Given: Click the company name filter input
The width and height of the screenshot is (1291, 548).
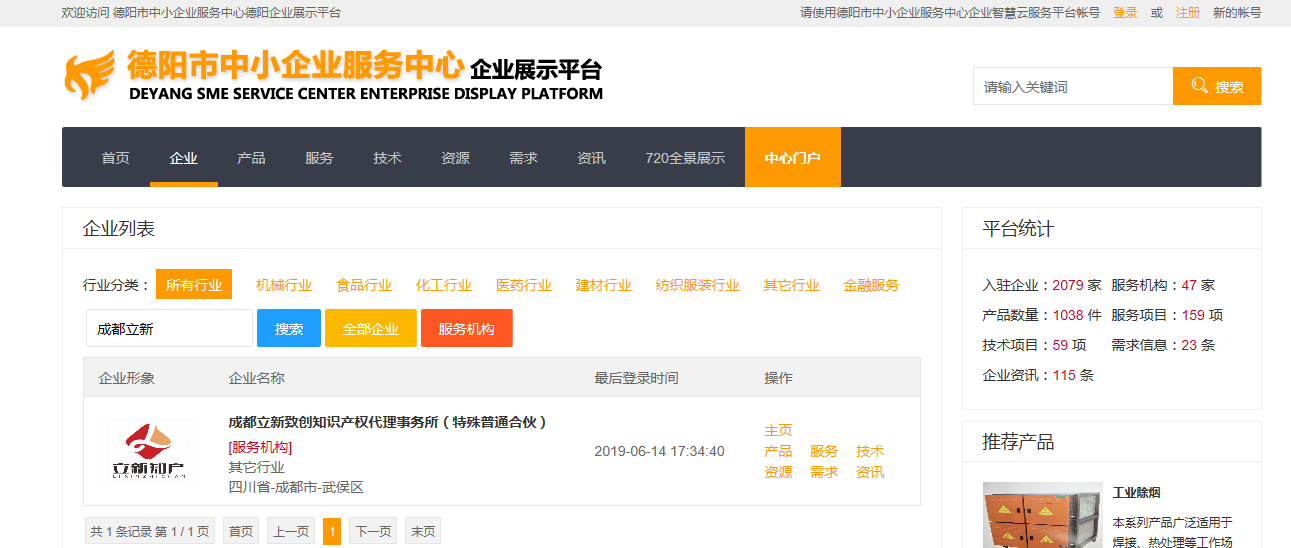Looking at the screenshot, I should coord(169,328).
